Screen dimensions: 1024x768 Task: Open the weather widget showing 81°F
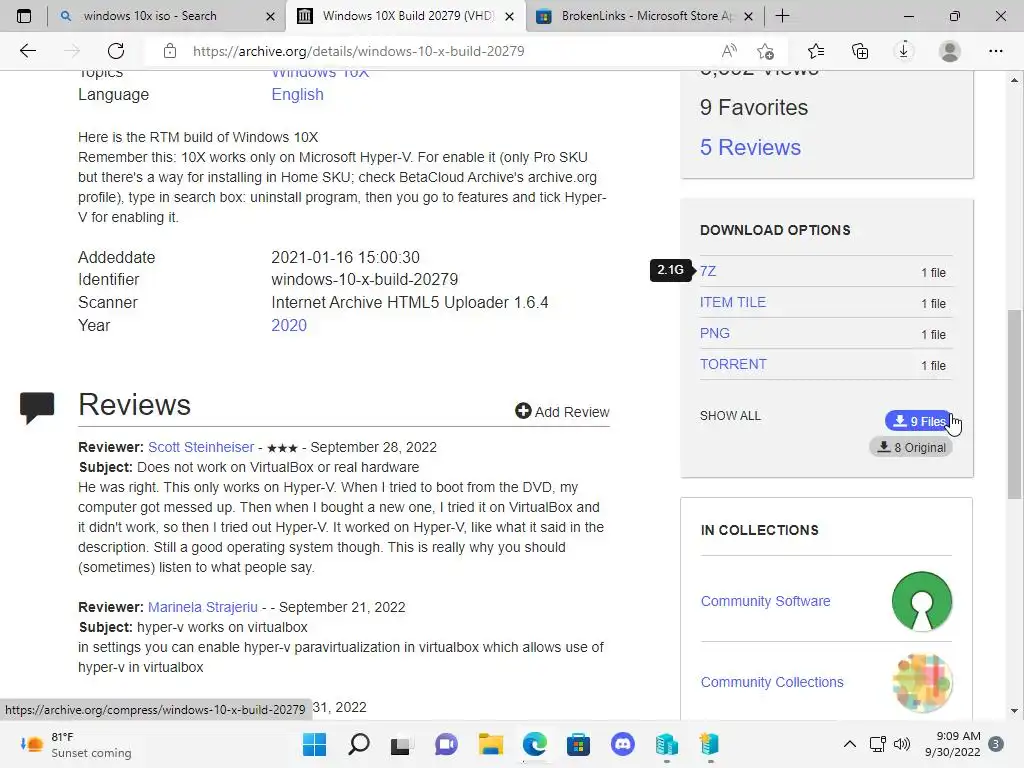76,744
